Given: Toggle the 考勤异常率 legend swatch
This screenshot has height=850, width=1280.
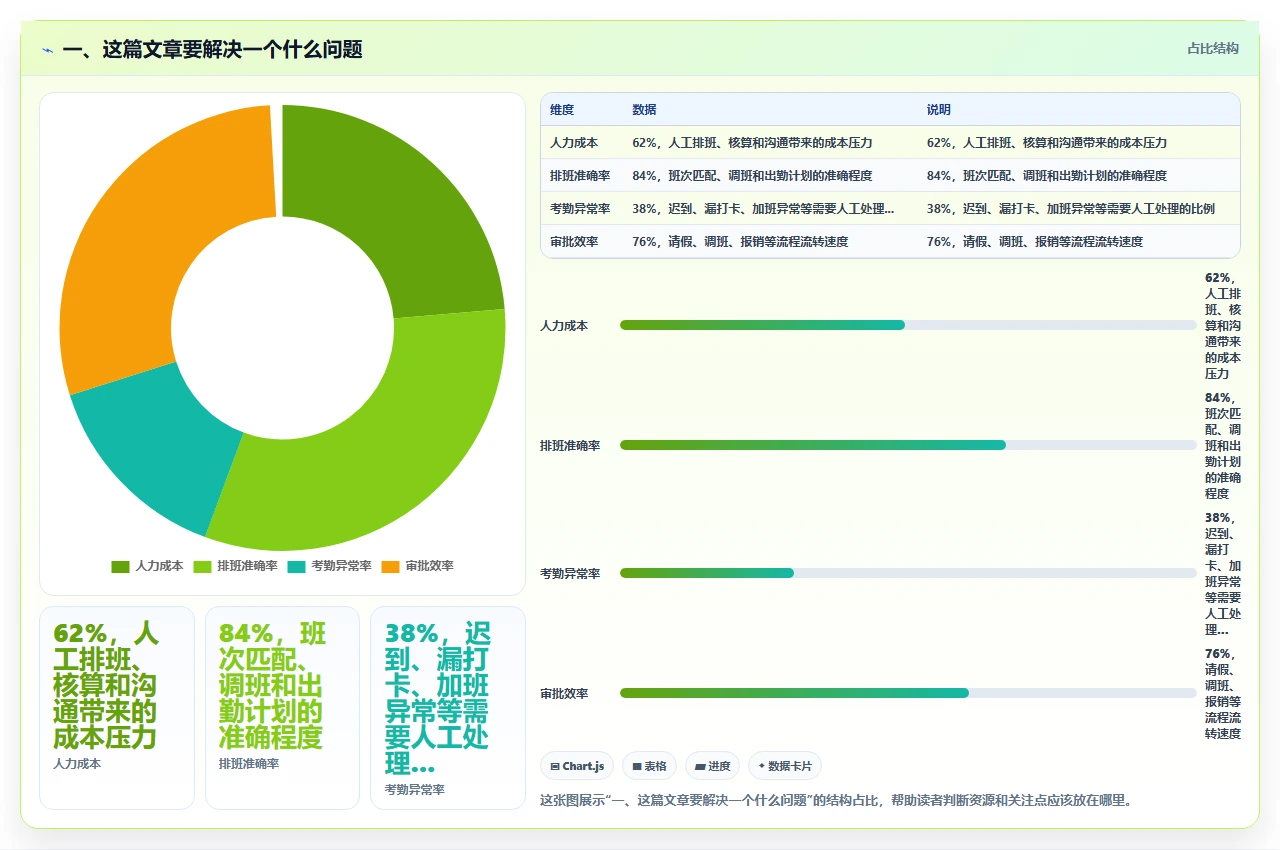Looking at the screenshot, I should coord(296,566).
